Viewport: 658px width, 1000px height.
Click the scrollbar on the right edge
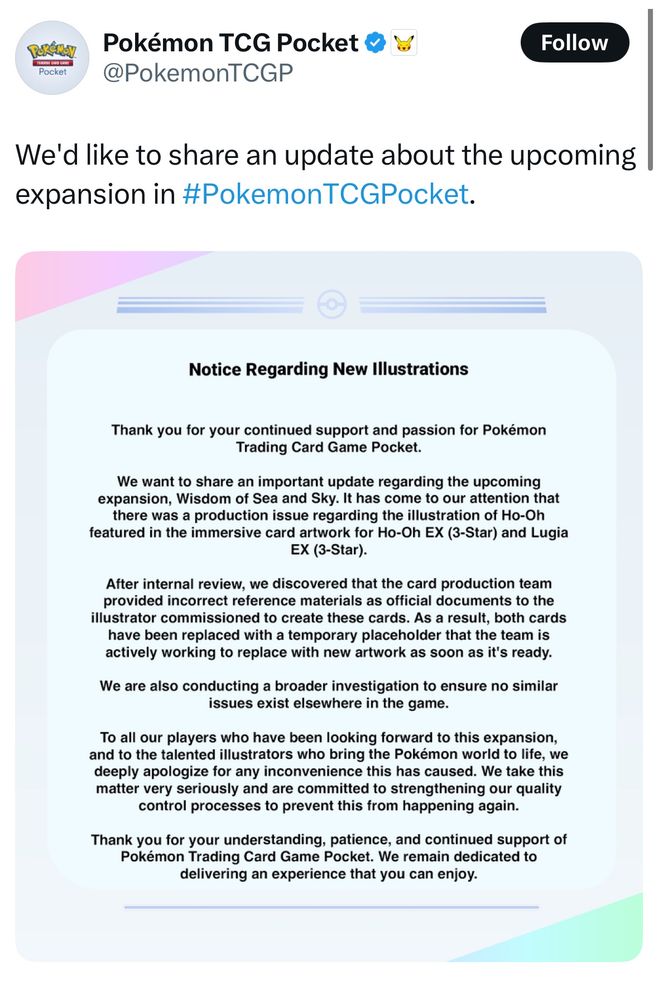(x=650, y=85)
